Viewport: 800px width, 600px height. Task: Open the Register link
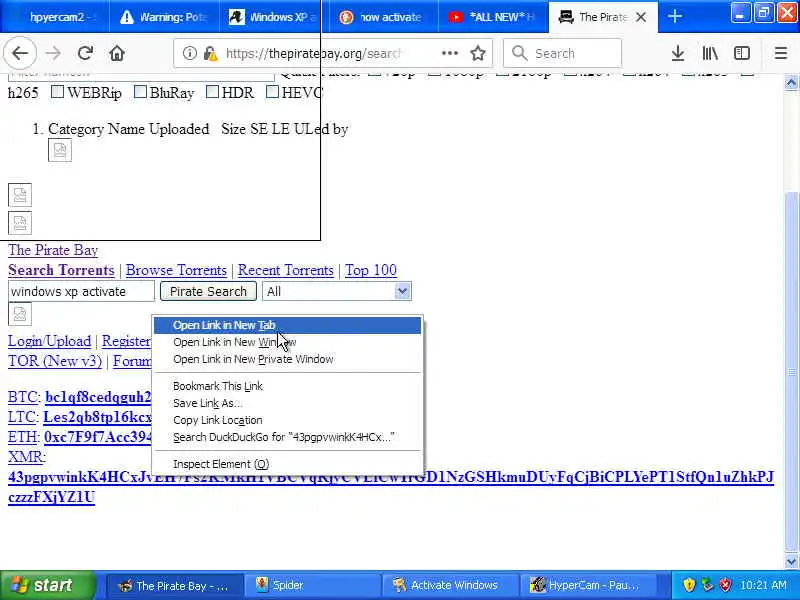pos(126,341)
